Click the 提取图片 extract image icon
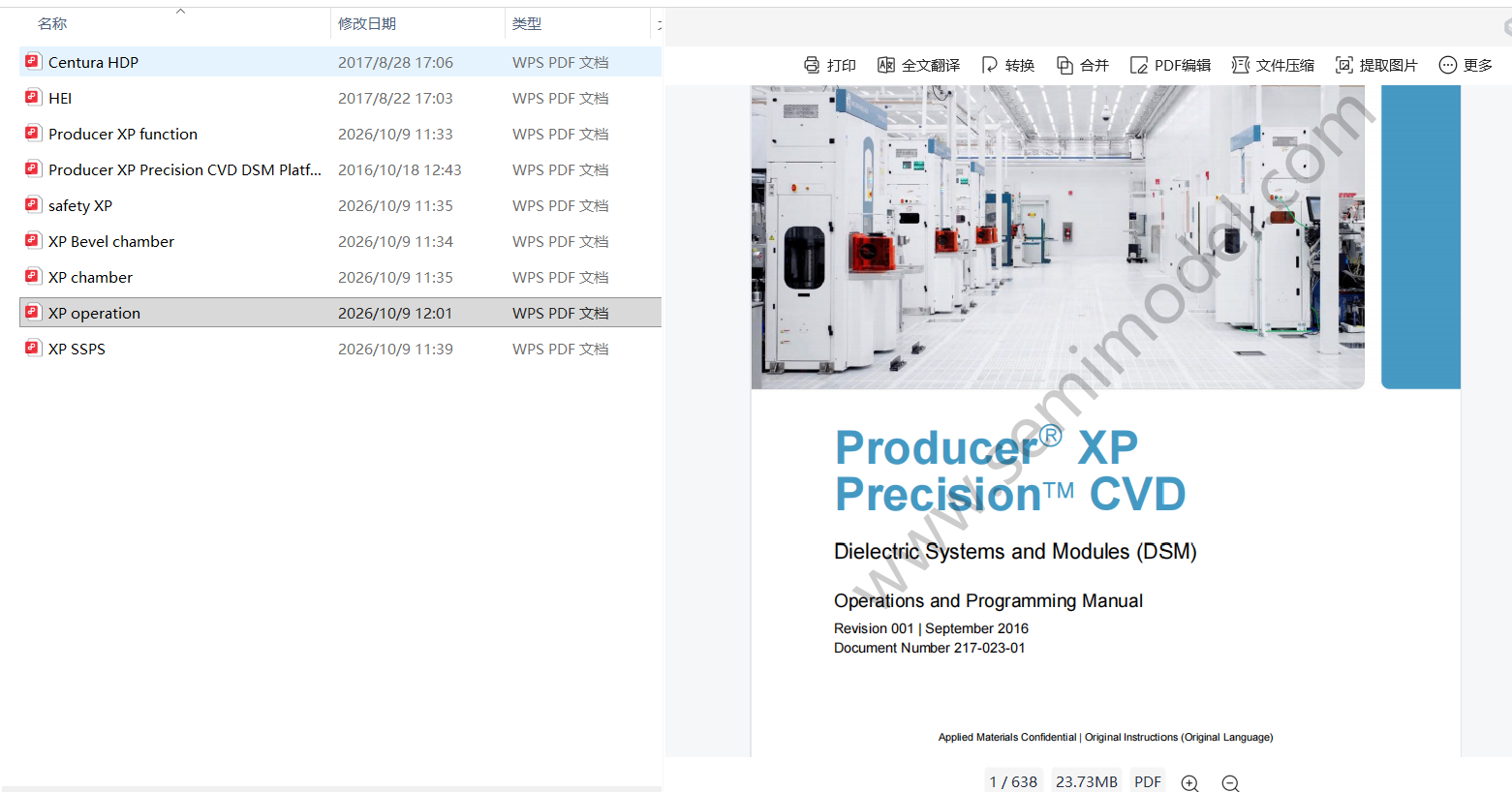 click(x=1344, y=65)
